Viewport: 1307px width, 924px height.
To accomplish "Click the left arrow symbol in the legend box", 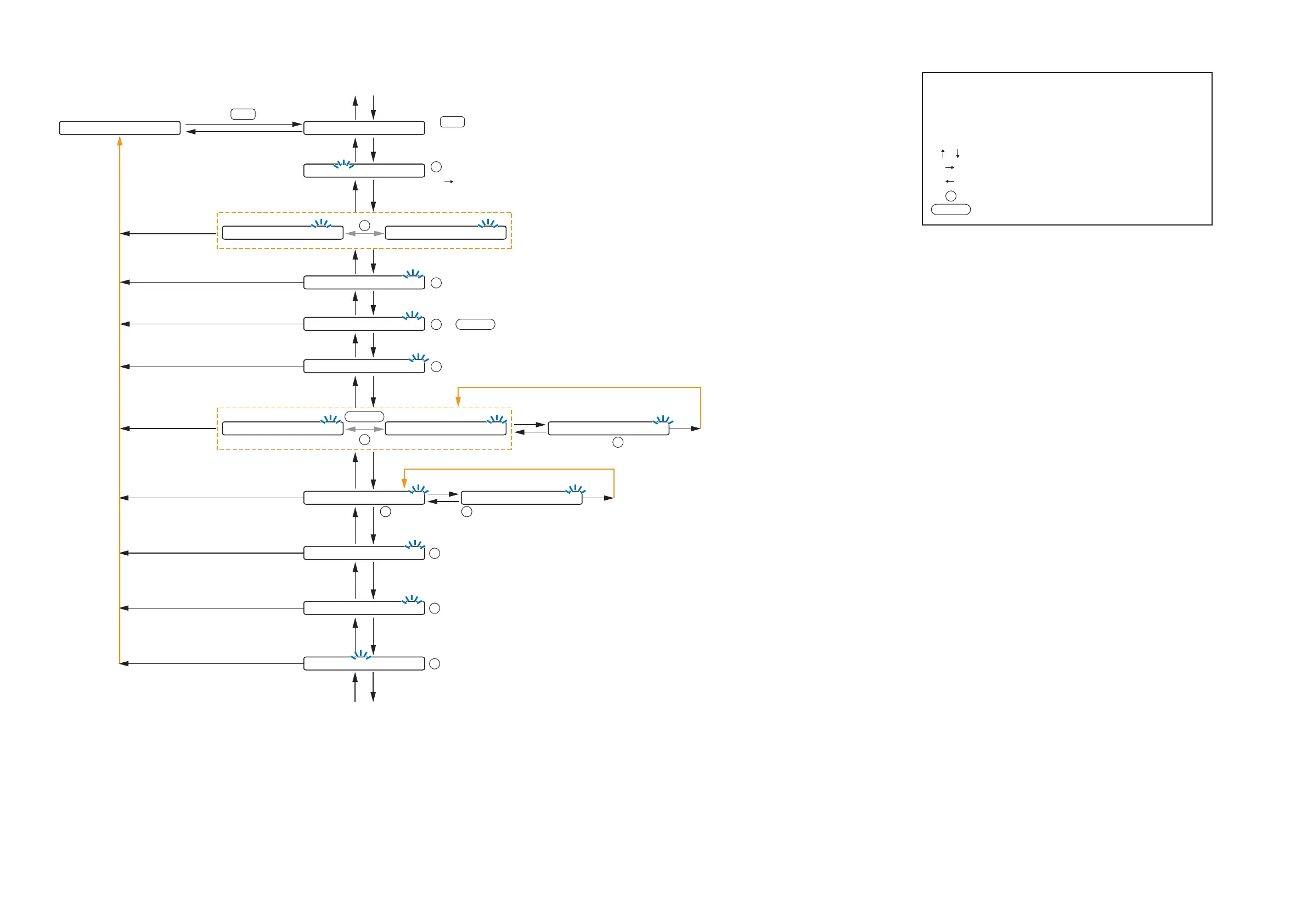I will click(x=949, y=182).
